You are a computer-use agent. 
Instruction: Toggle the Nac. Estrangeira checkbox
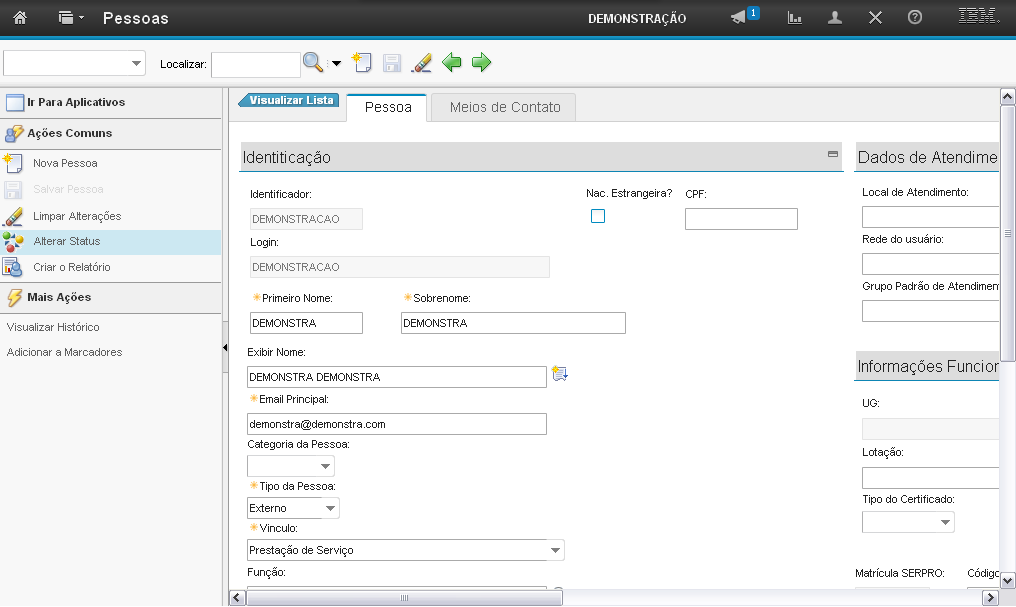pos(598,216)
